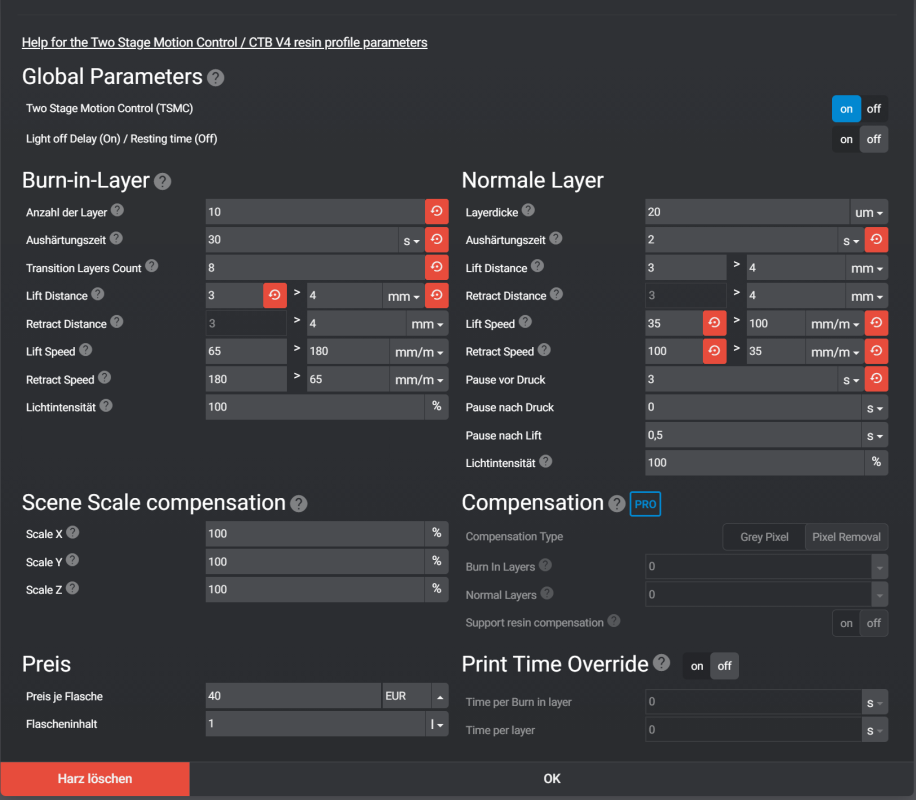This screenshot has height=800, width=916.
Task: Click the help icon next to Layerdicke
Action: pyautogui.click(x=528, y=211)
